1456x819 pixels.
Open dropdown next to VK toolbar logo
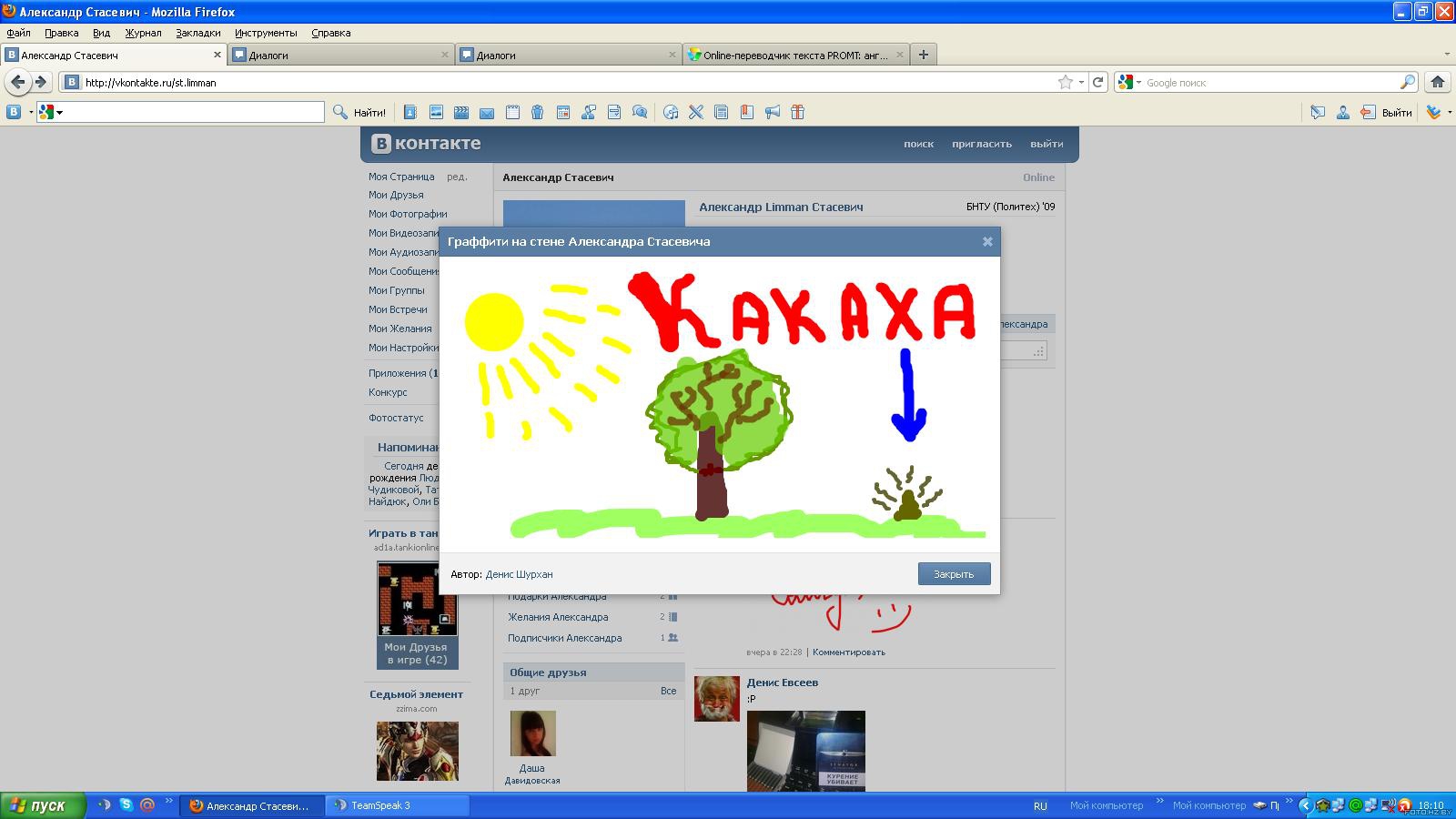[x=30, y=112]
